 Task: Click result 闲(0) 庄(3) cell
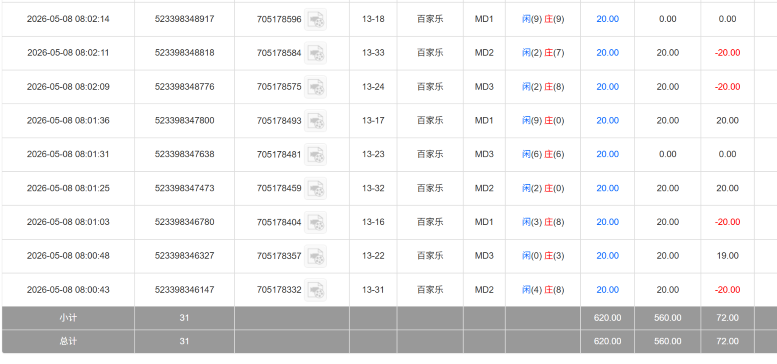tap(543, 256)
